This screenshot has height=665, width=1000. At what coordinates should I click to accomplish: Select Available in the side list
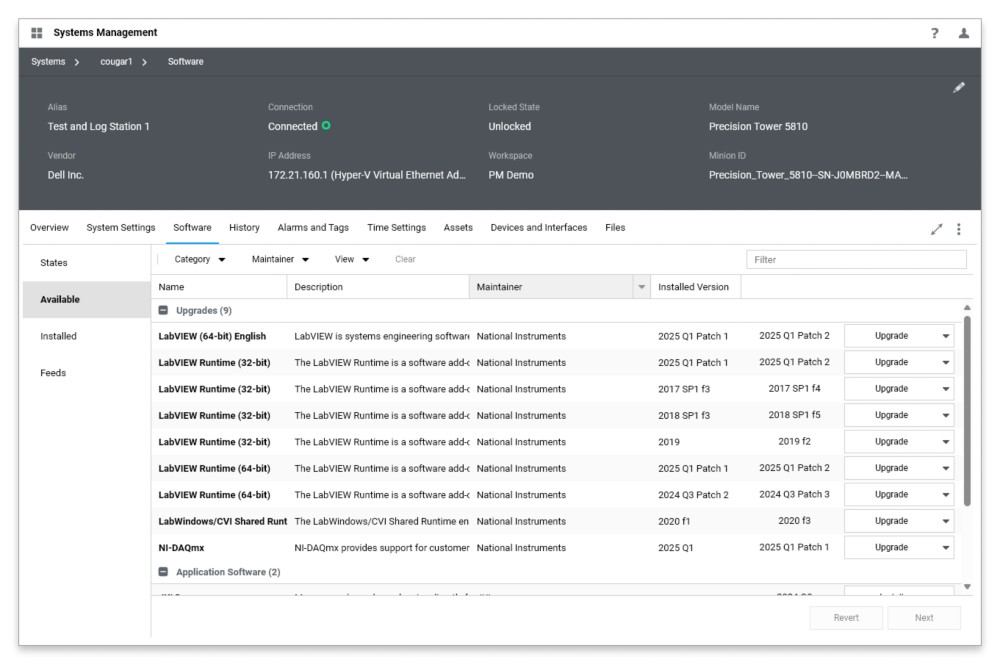pyautogui.click(x=87, y=300)
